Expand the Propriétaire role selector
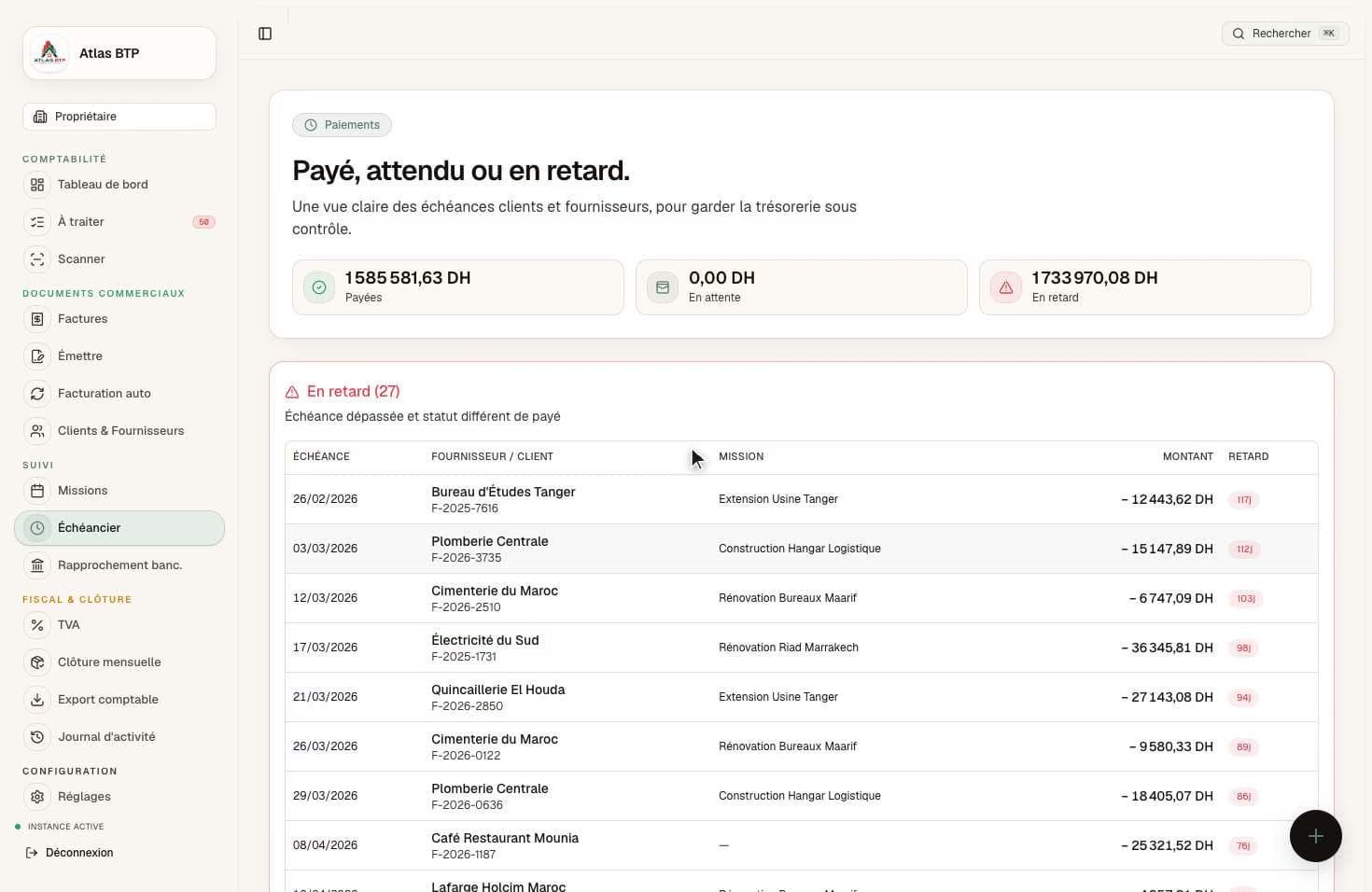 pyautogui.click(x=119, y=117)
